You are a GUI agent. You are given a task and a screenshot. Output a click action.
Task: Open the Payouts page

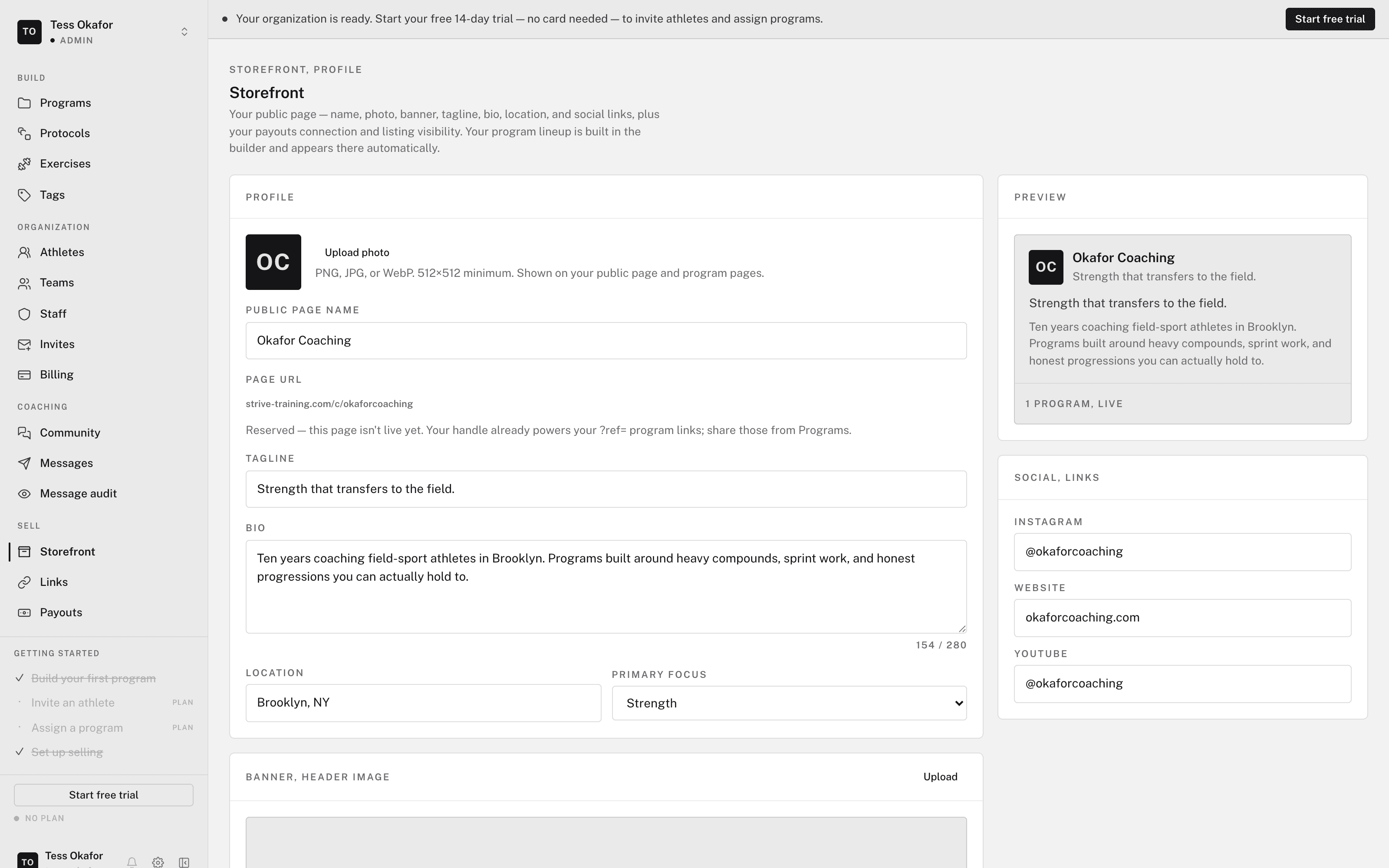(61, 612)
